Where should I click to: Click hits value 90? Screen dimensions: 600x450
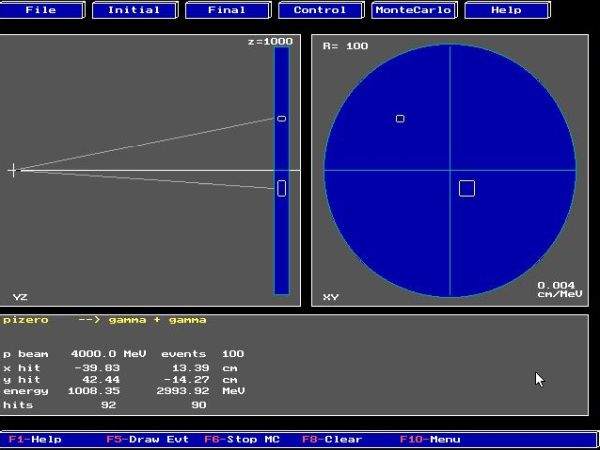199,405
